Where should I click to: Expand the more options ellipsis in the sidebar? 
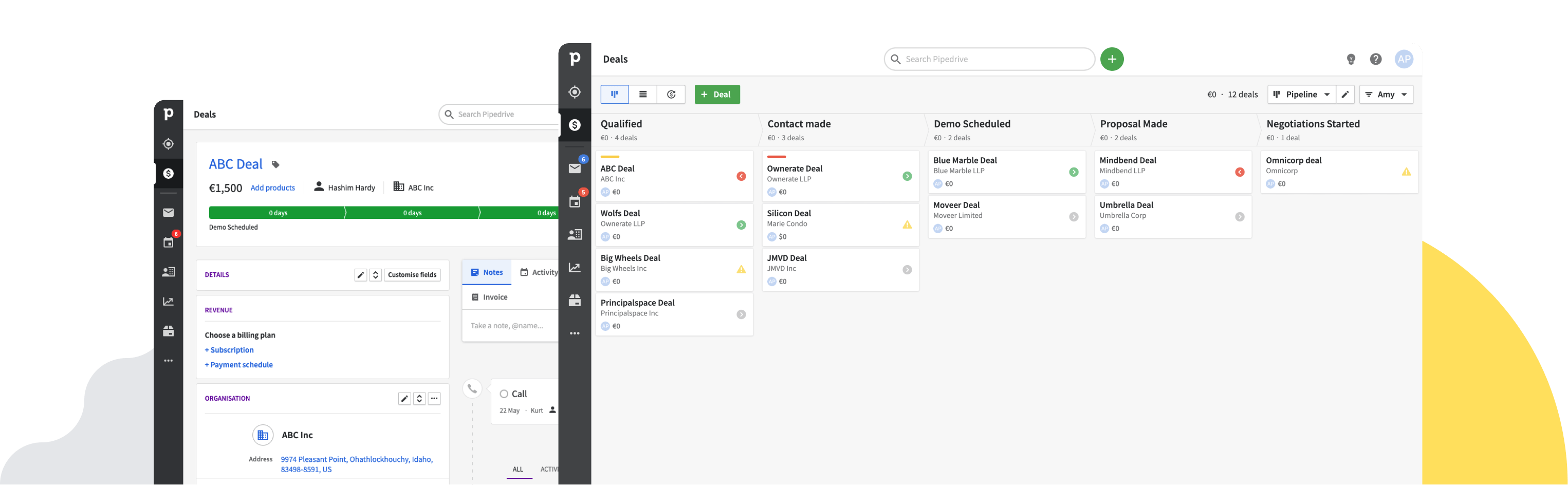coord(575,333)
